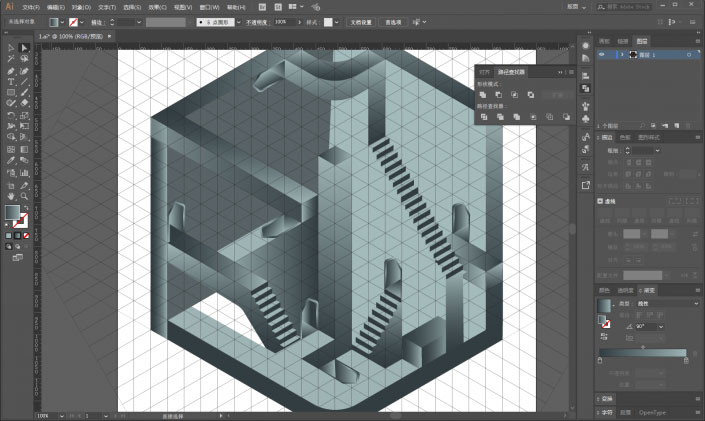Viewport: 705px width, 421px height.
Task: Open brush definition dropdown
Action: (x=239, y=22)
